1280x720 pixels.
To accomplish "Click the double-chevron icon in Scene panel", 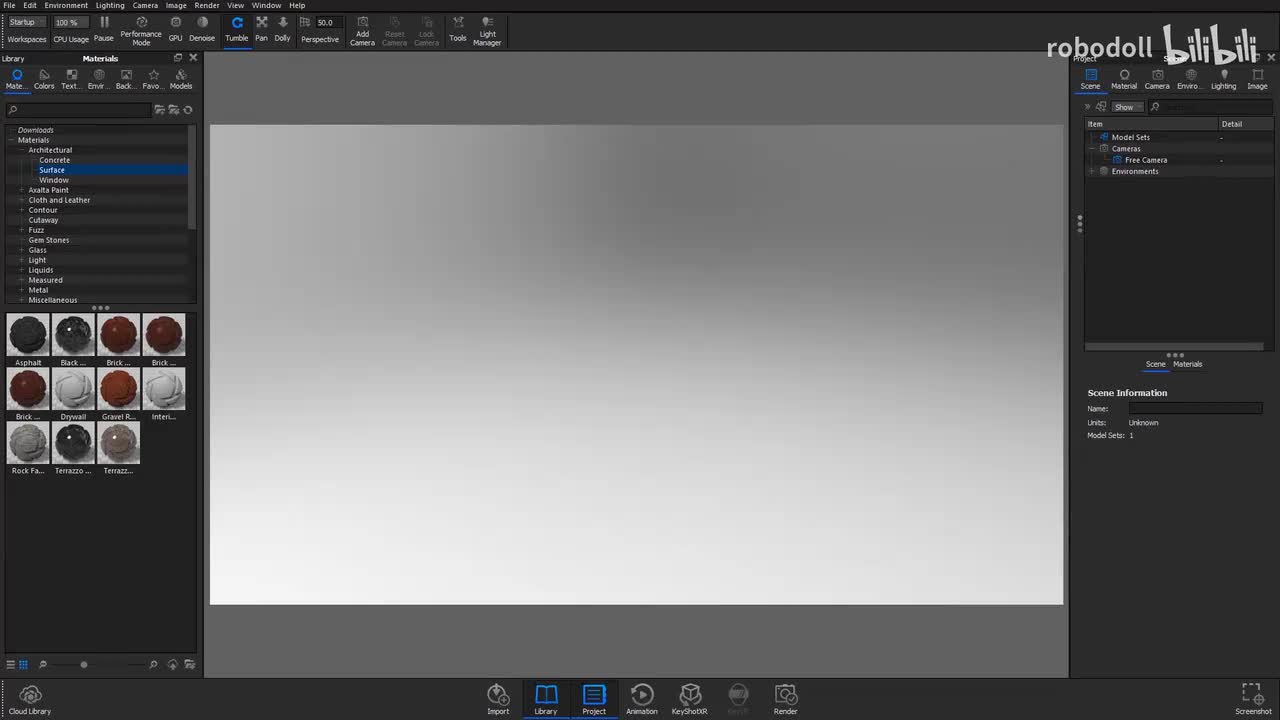I will click(1087, 107).
